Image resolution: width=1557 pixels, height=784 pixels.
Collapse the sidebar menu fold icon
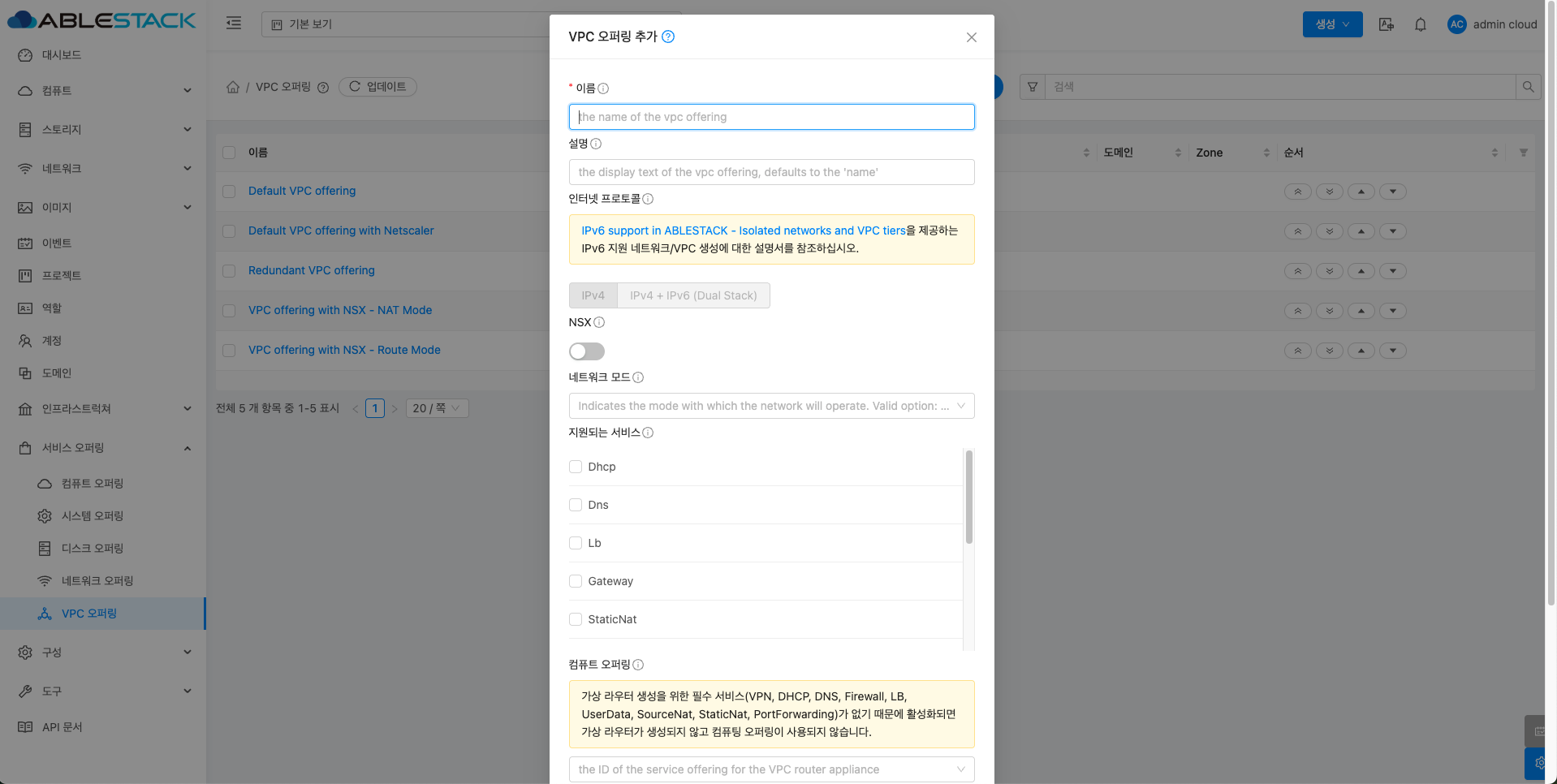(x=234, y=24)
